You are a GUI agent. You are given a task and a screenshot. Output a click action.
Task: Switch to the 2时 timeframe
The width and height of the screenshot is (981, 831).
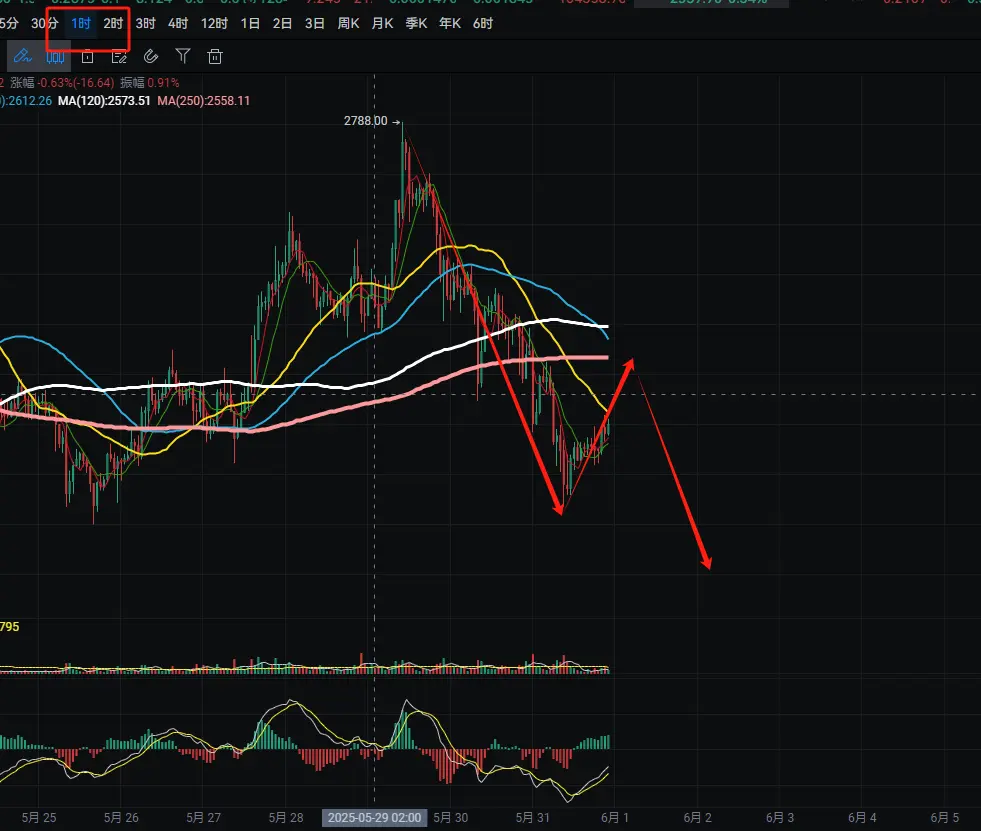coord(113,24)
